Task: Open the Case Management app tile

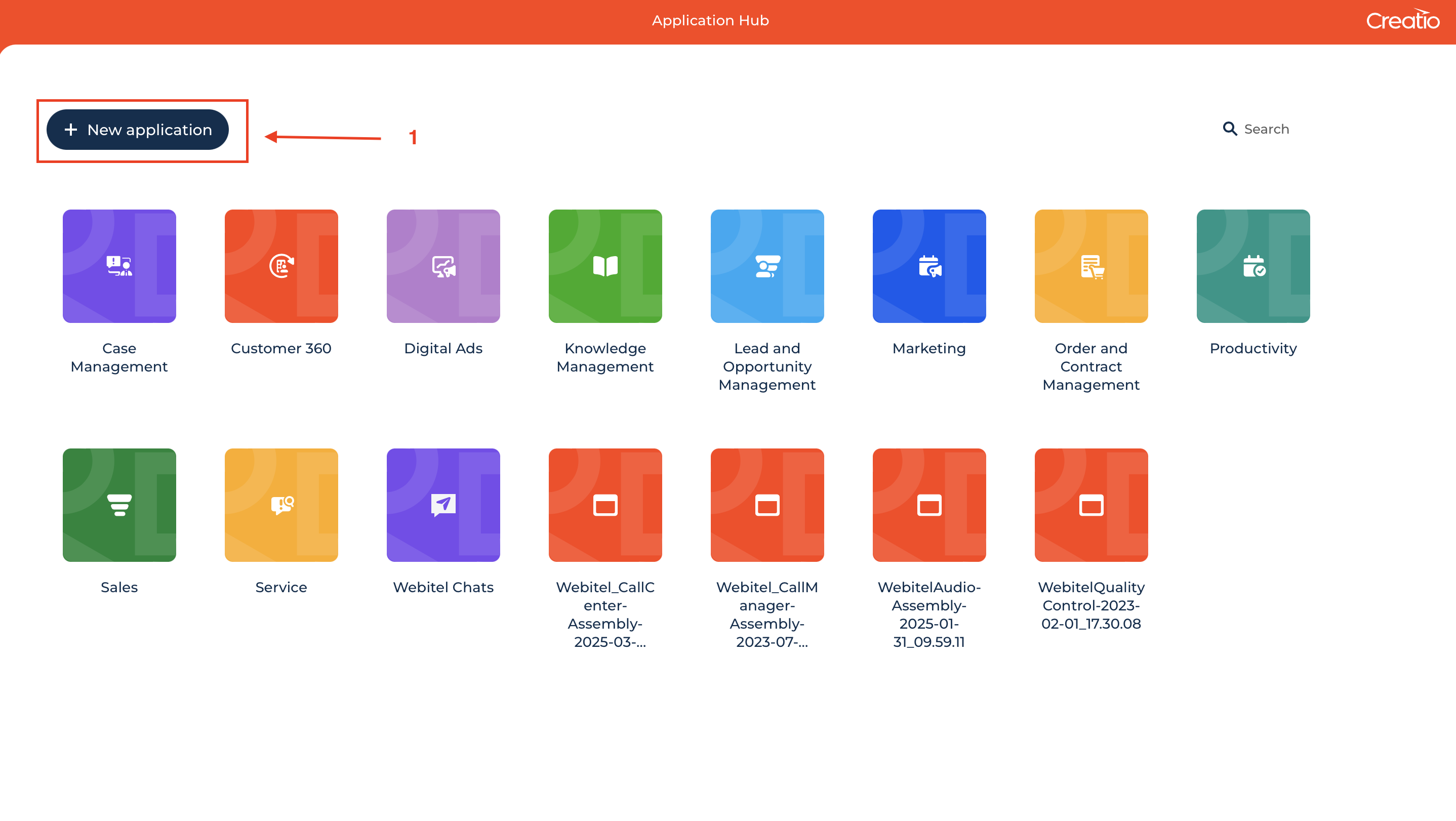Action: [x=119, y=266]
